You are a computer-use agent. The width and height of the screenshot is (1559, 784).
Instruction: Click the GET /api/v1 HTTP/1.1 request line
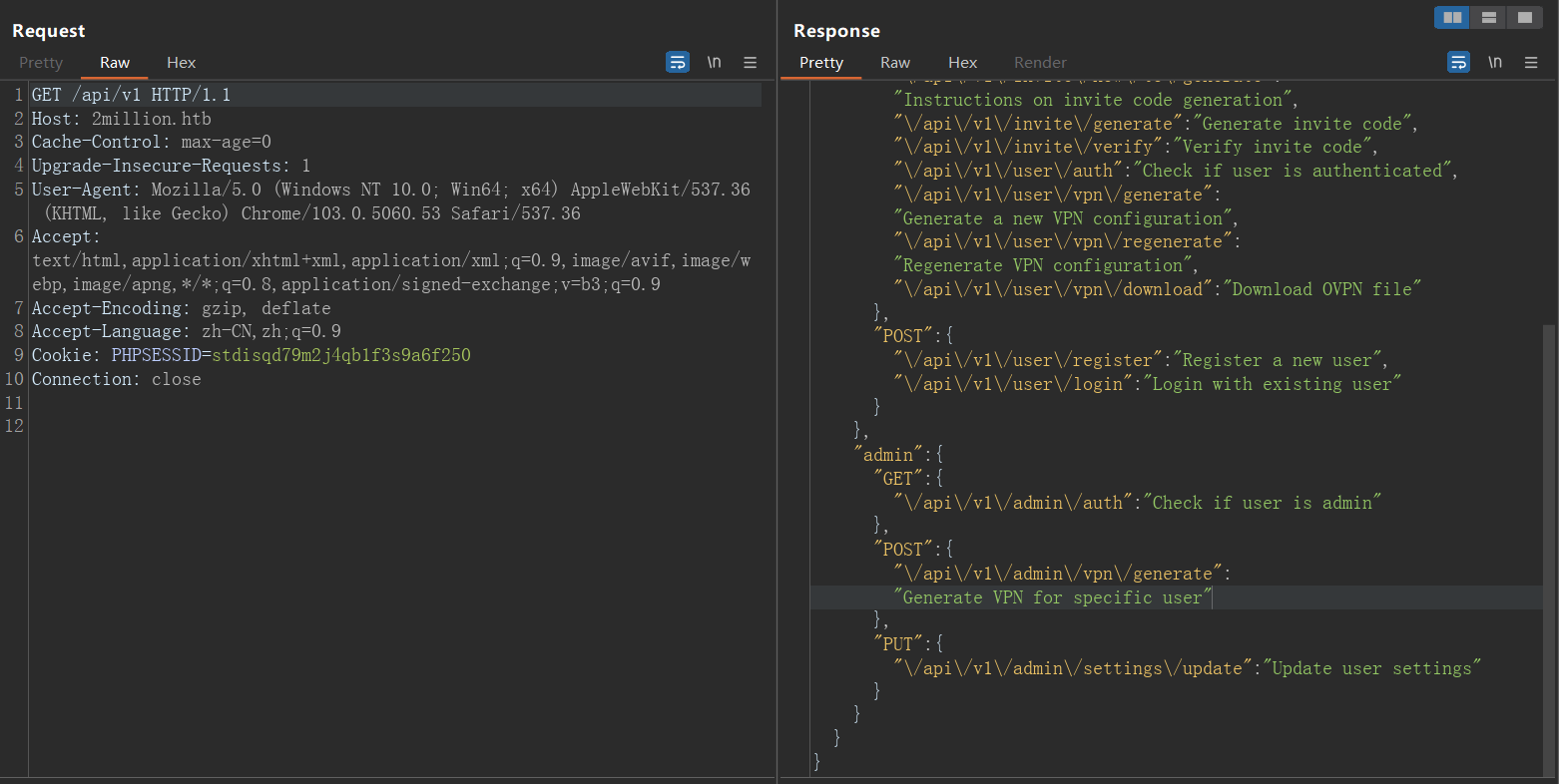pyautogui.click(x=131, y=95)
